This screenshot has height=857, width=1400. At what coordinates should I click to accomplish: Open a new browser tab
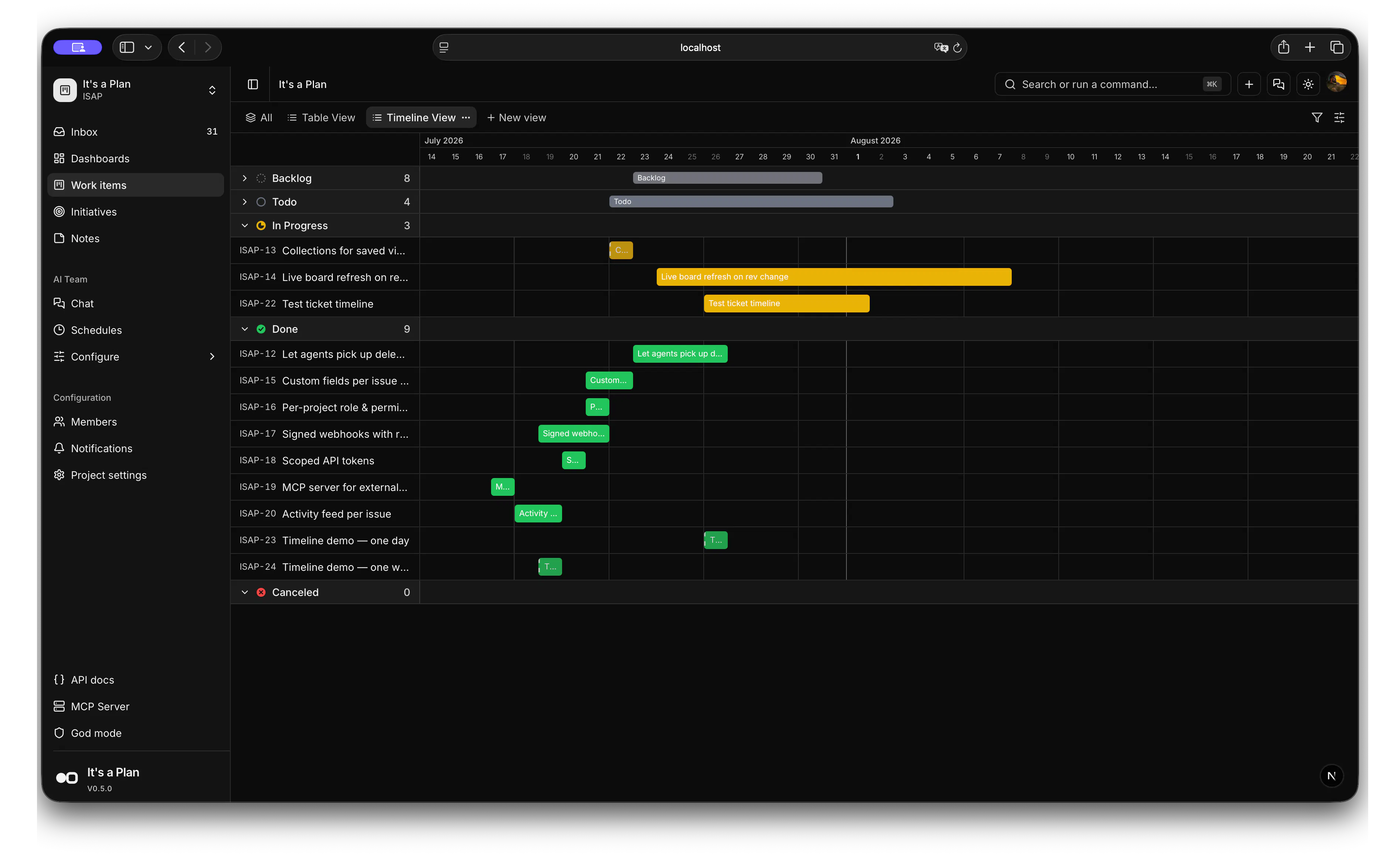click(x=1310, y=47)
